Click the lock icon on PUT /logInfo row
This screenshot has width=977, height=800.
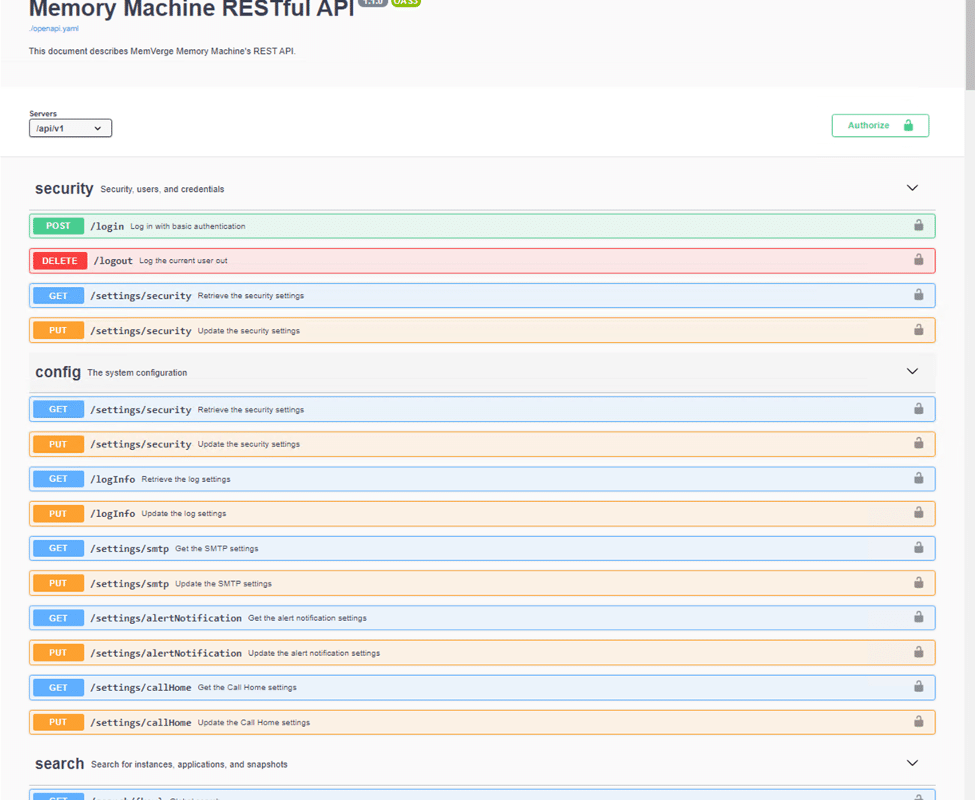pos(918,512)
